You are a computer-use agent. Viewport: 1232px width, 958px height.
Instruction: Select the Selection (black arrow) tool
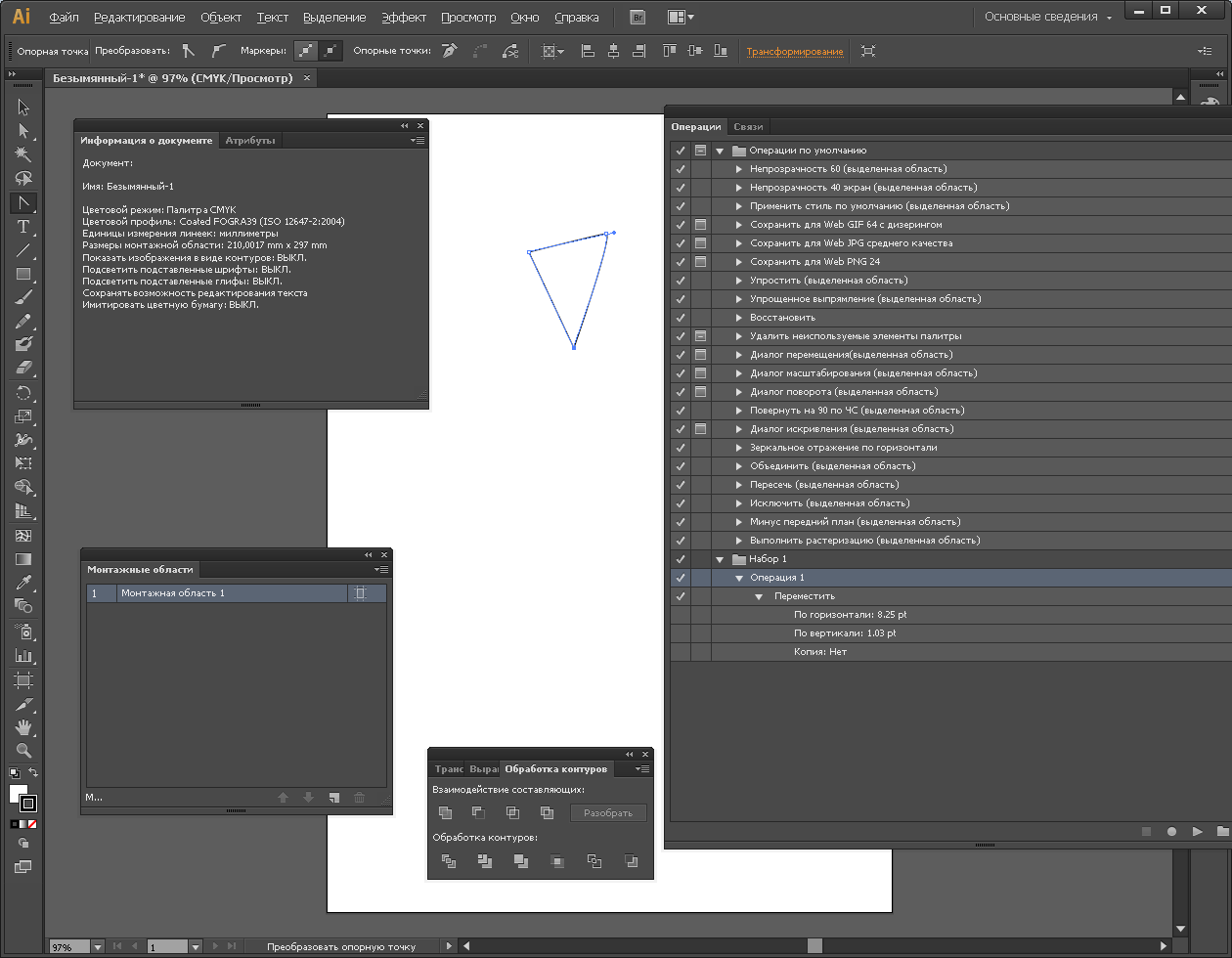pos(23,108)
